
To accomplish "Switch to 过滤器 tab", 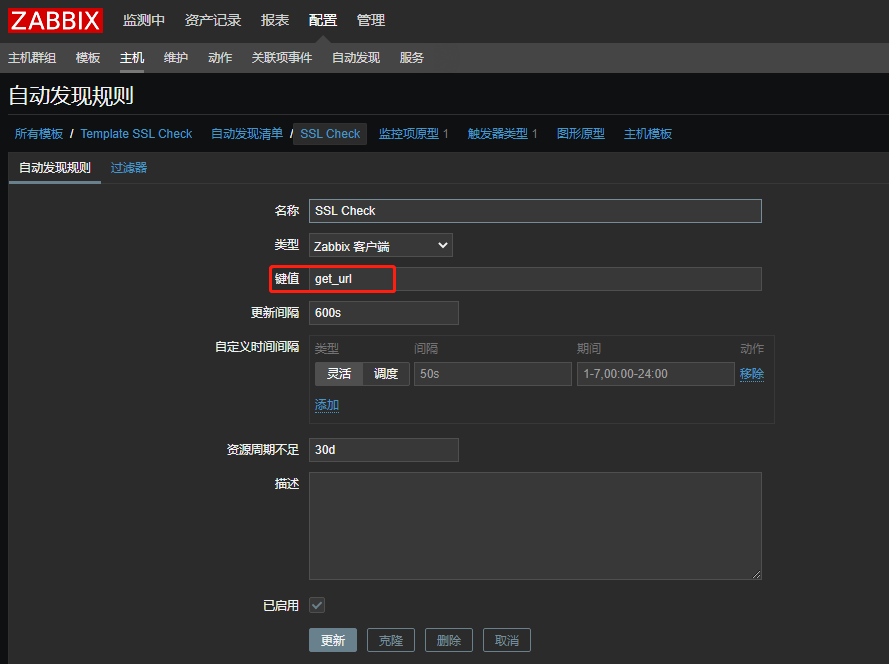I will coord(129,168).
